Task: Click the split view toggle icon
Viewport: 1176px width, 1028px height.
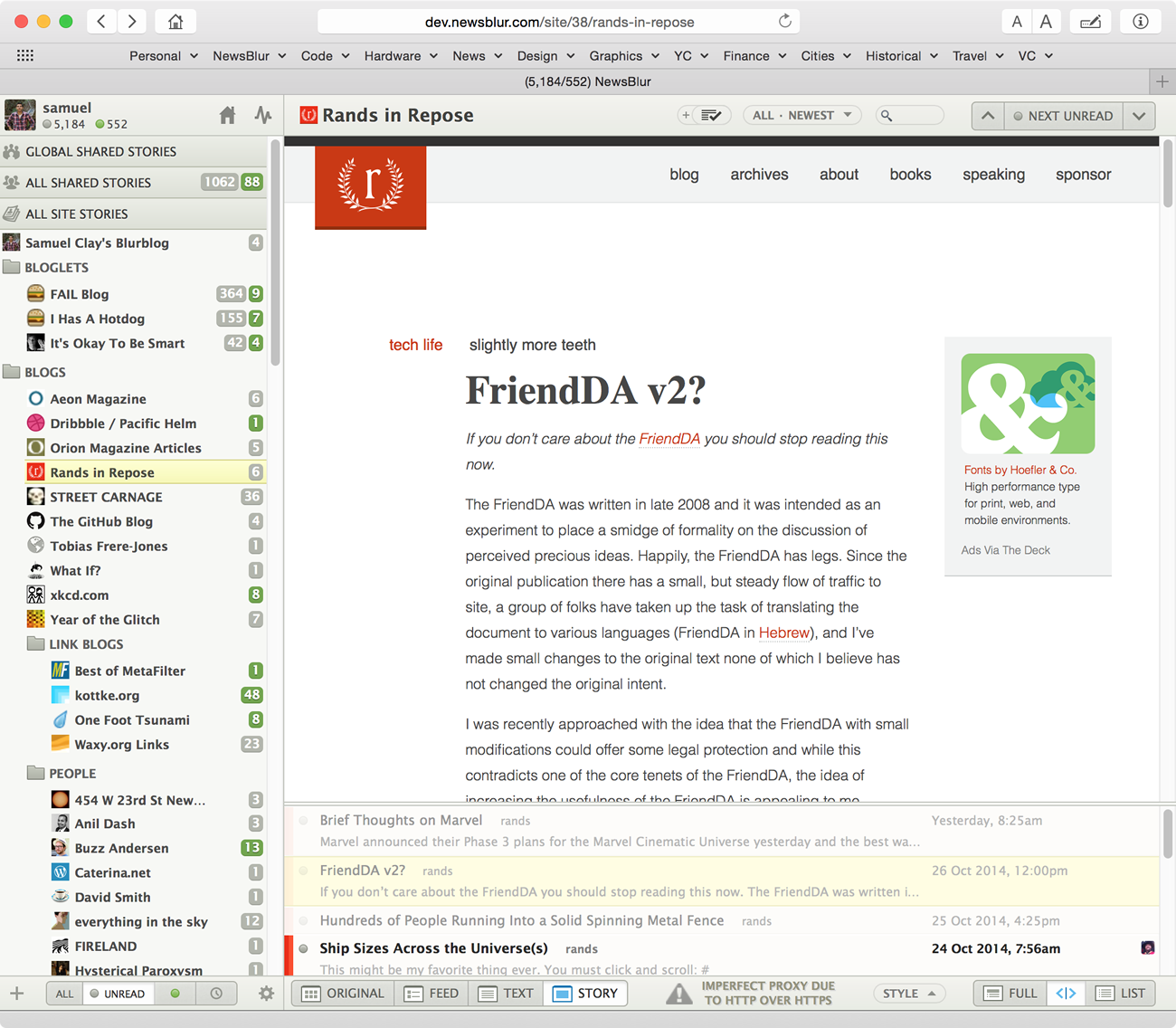Action: pyautogui.click(x=1066, y=993)
